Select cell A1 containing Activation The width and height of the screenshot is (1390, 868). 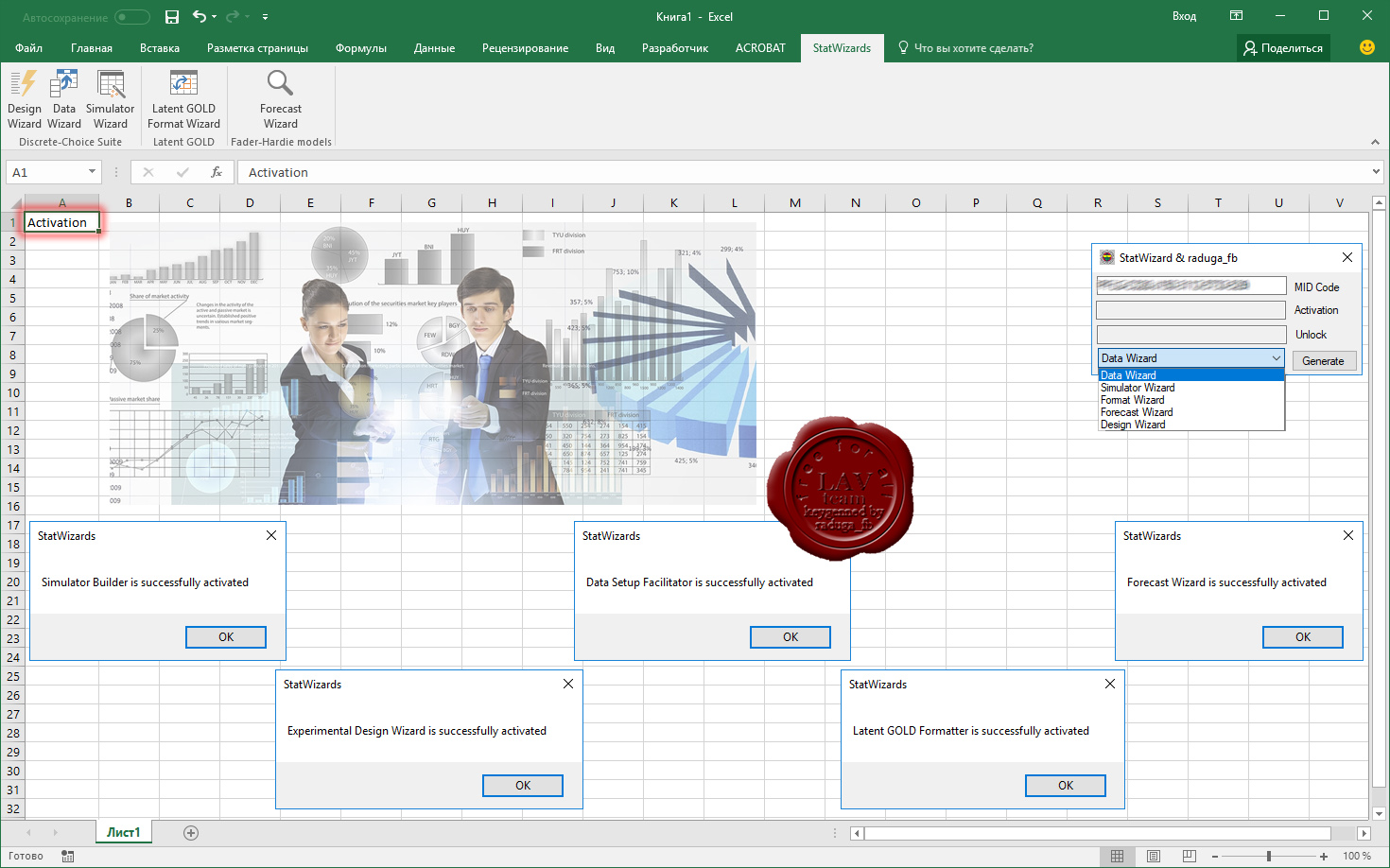click(x=61, y=222)
